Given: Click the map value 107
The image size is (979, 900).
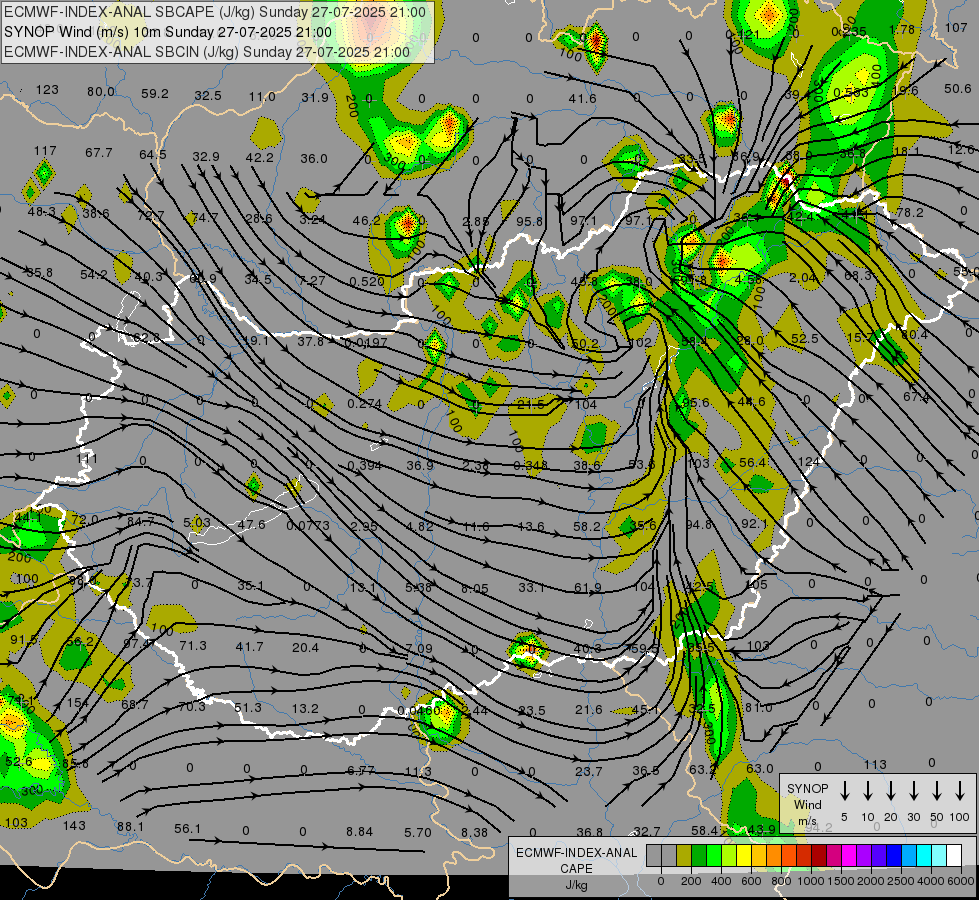Looking at the screenshot, I should [x=956, y=27].
